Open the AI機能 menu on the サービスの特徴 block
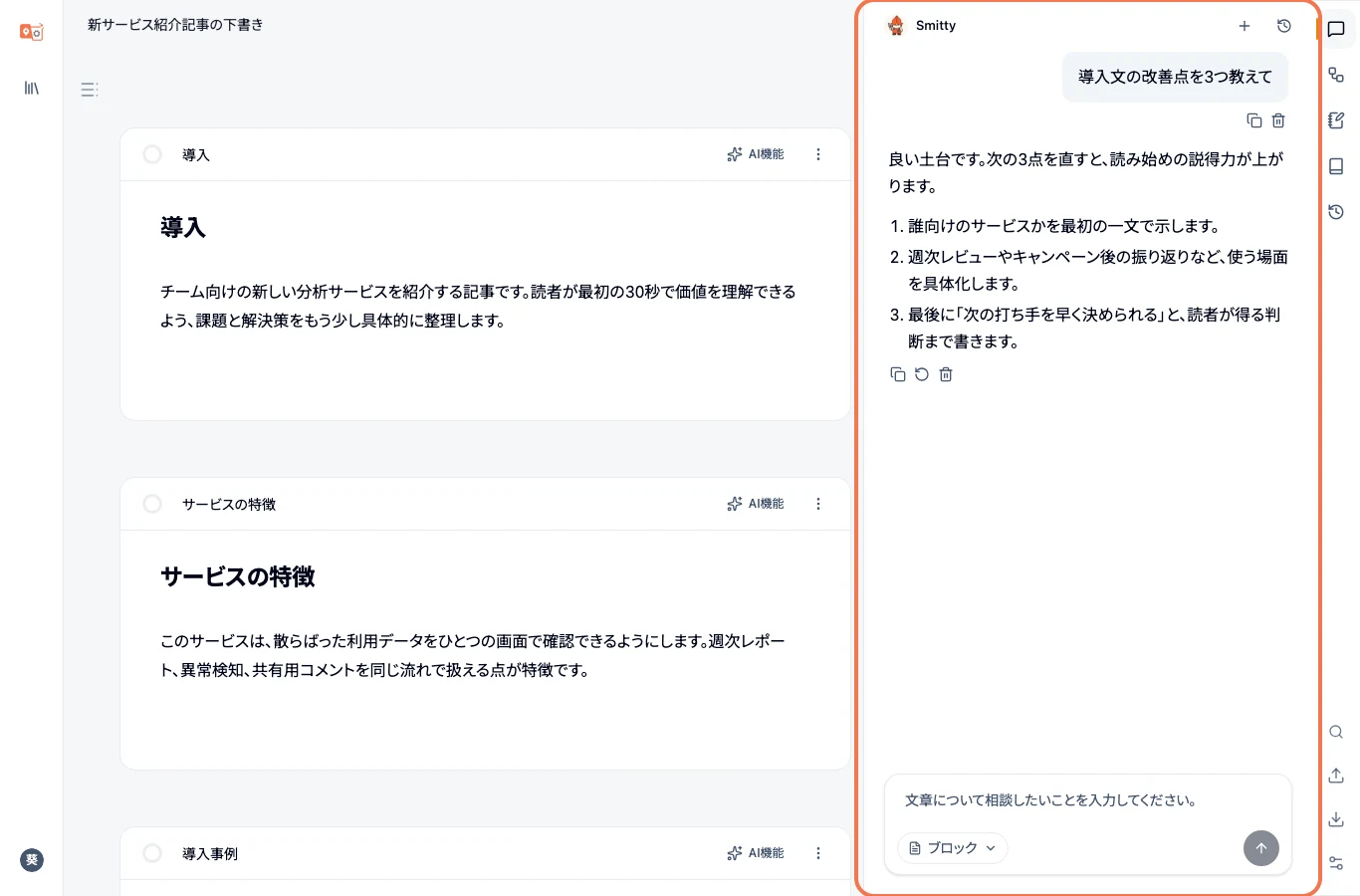1360x896 pixels. pos(756,504)
